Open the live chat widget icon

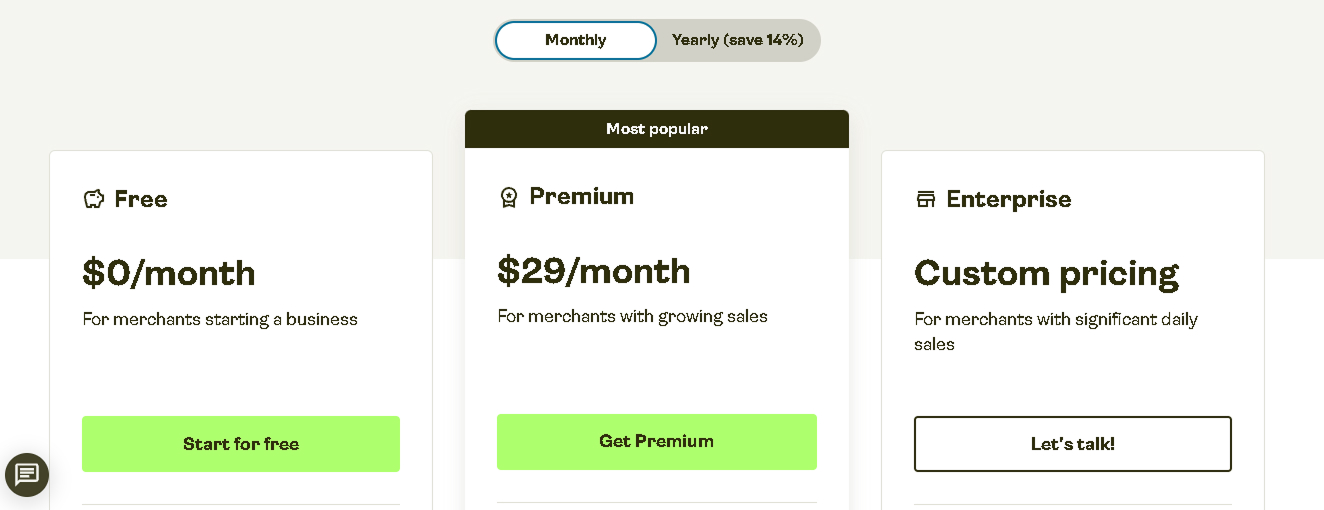point(27,474)
